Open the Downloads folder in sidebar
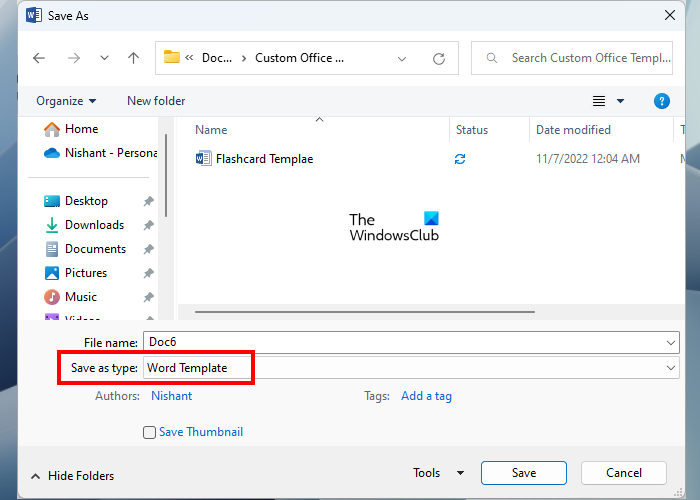This screenshot has width=700, height=500. click(x=93, y=225)
